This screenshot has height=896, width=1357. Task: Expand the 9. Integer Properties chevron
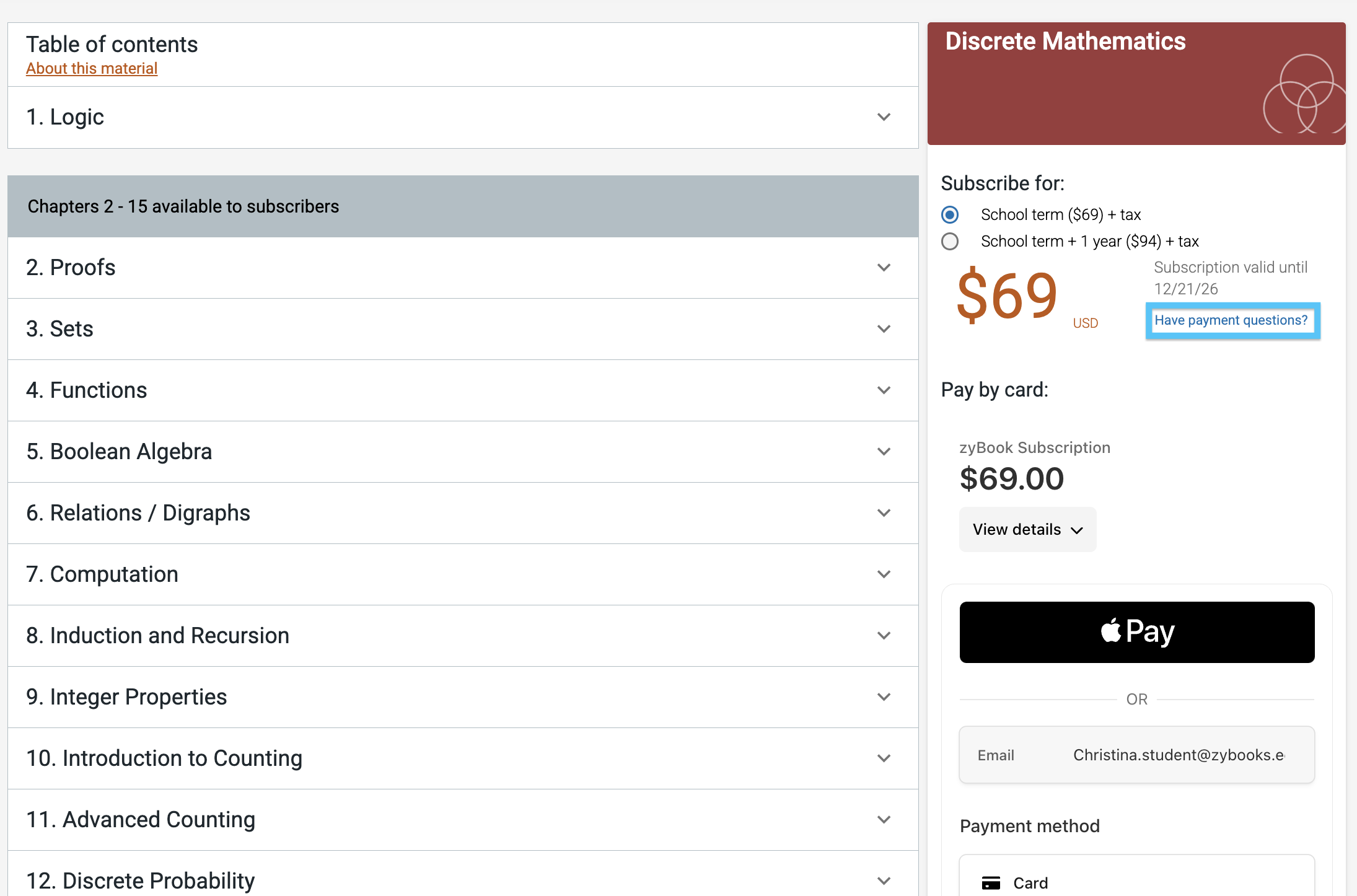pyautogui.click(x=884, y=697)
